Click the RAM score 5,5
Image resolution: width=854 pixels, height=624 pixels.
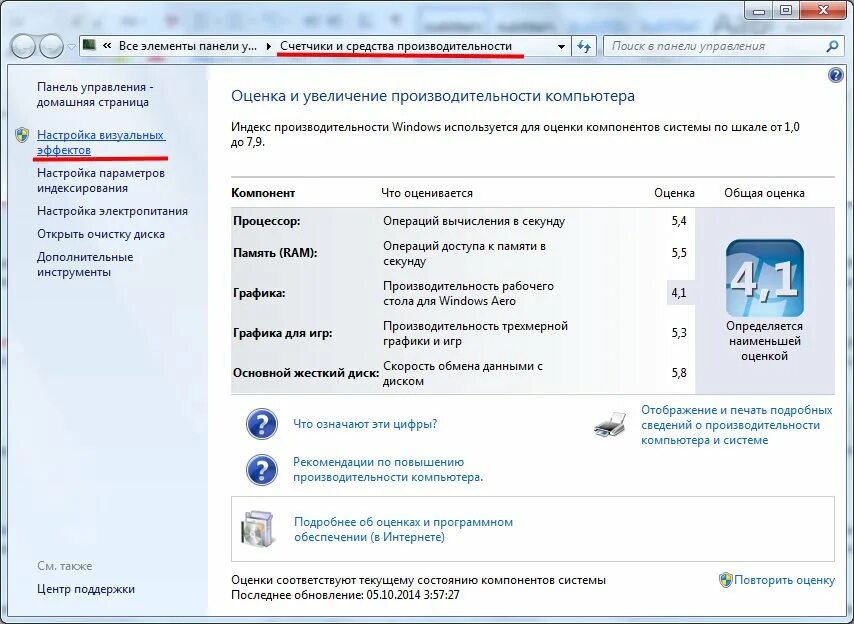[x=679, y=253]
